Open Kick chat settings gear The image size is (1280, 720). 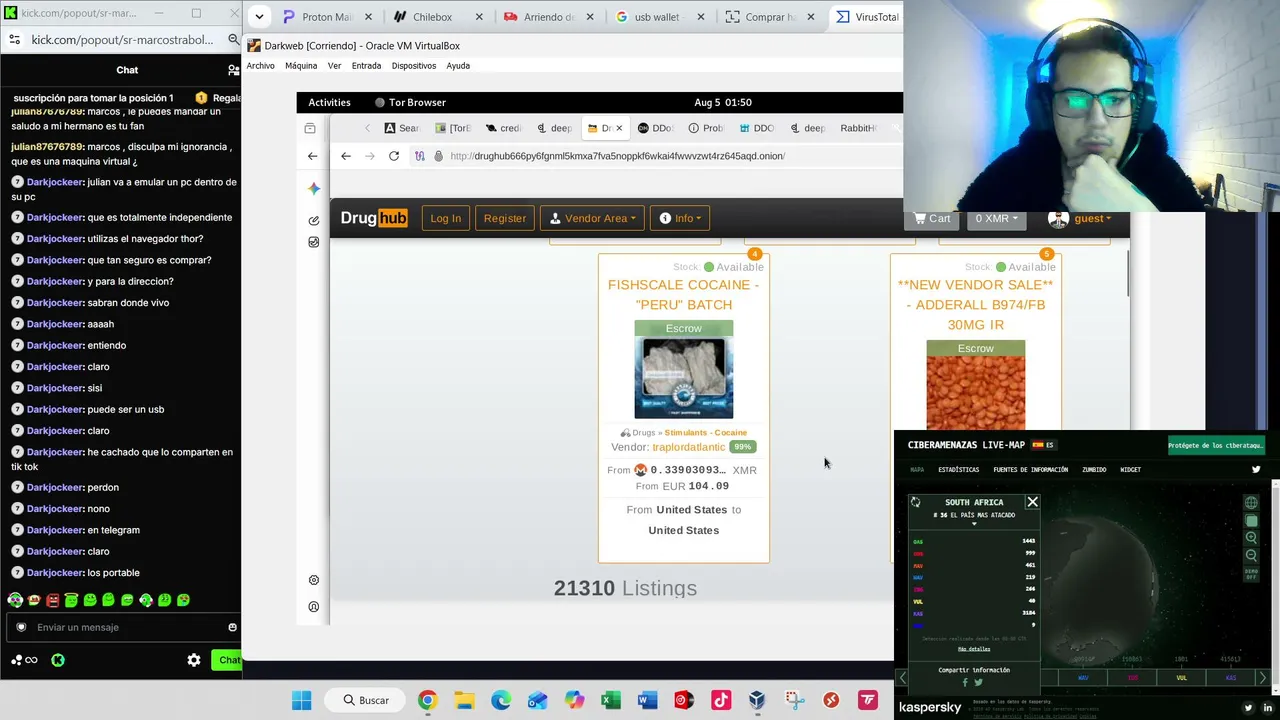point(194,660)
